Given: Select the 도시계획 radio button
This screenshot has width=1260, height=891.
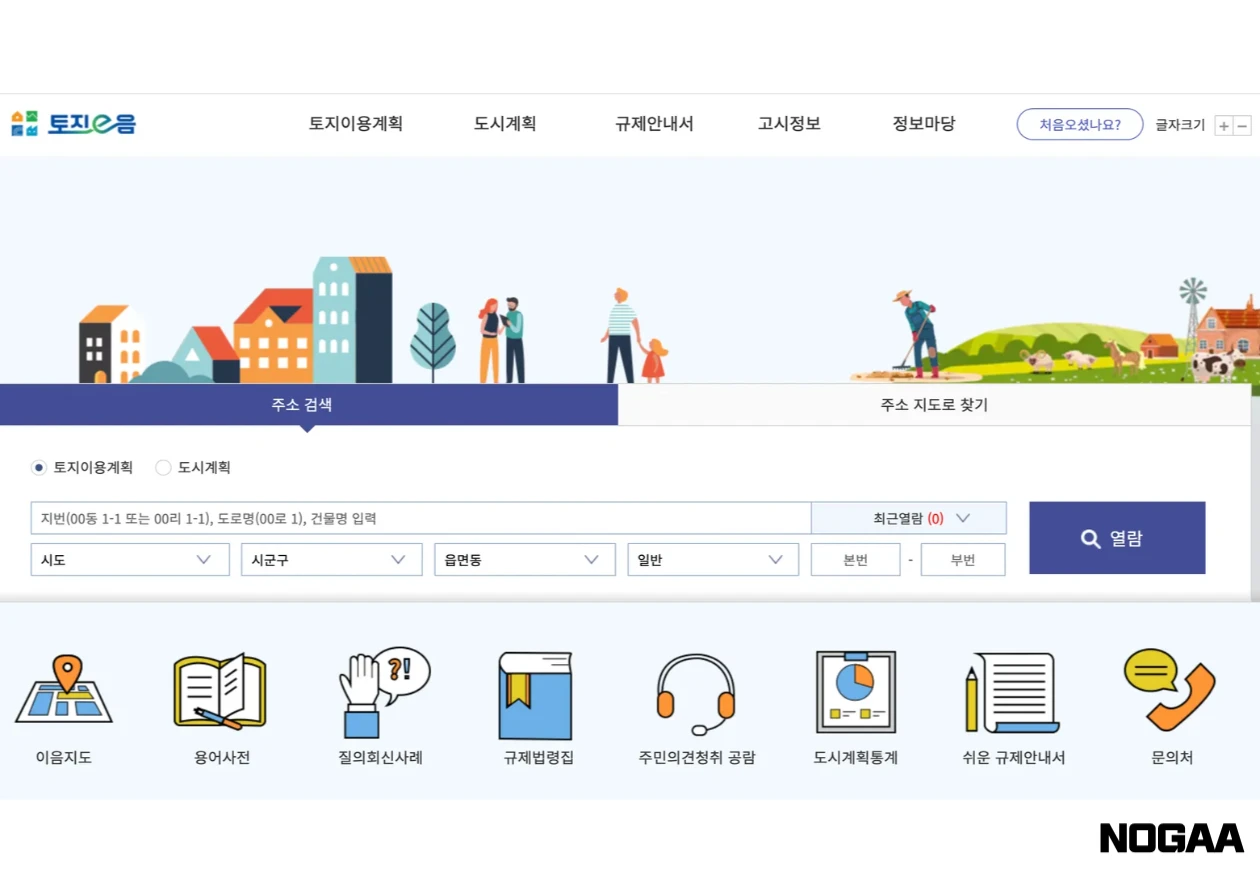Looking at the screenshot, I should tap(162, 467).
